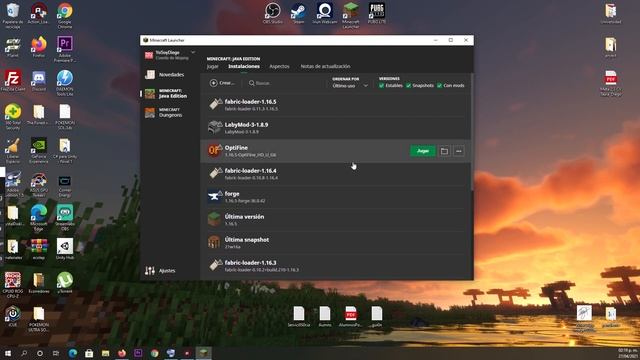Open the Task View taskbar button

(56, 353)
